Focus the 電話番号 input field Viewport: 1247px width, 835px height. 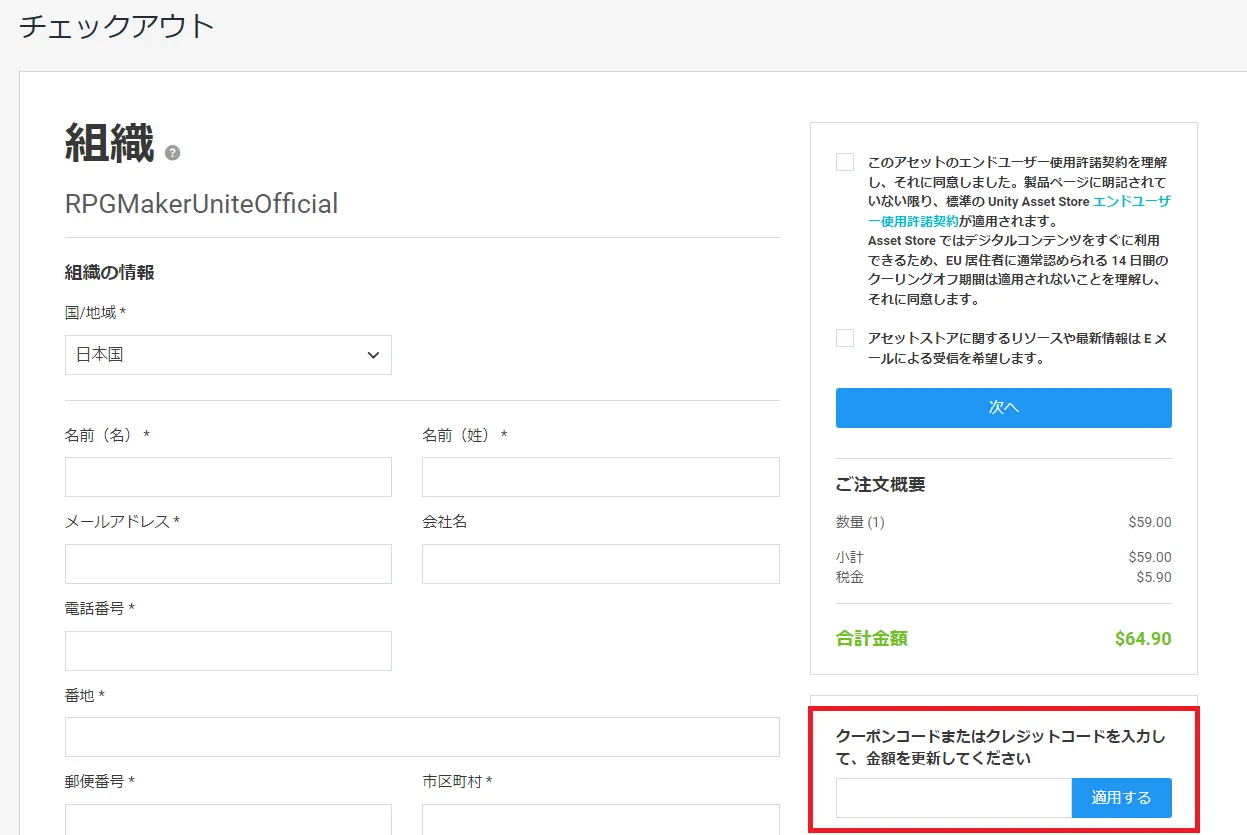click(x=228, y=651)
